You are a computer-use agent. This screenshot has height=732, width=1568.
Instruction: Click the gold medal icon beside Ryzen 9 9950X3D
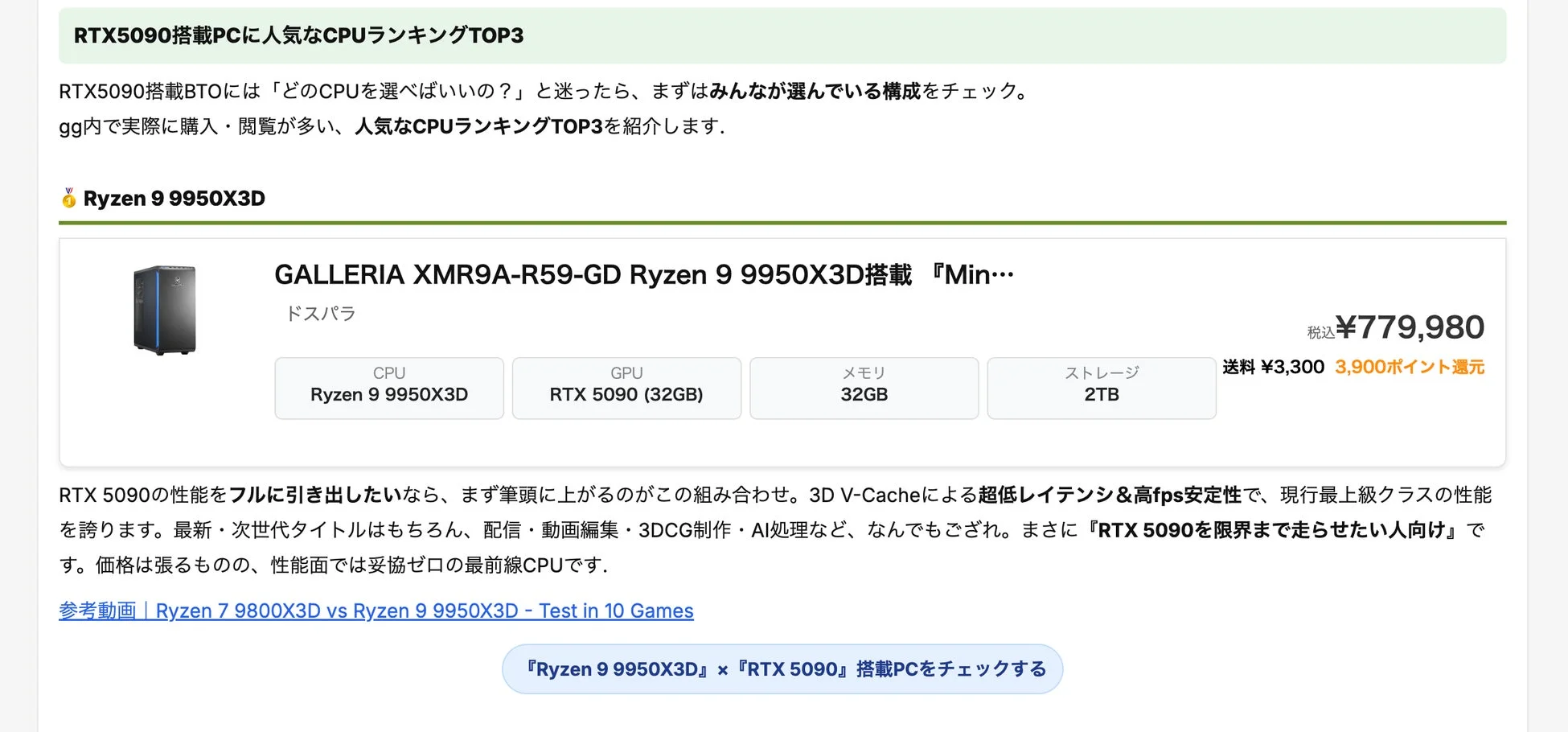pyautogui.click(x=68, y=198)
